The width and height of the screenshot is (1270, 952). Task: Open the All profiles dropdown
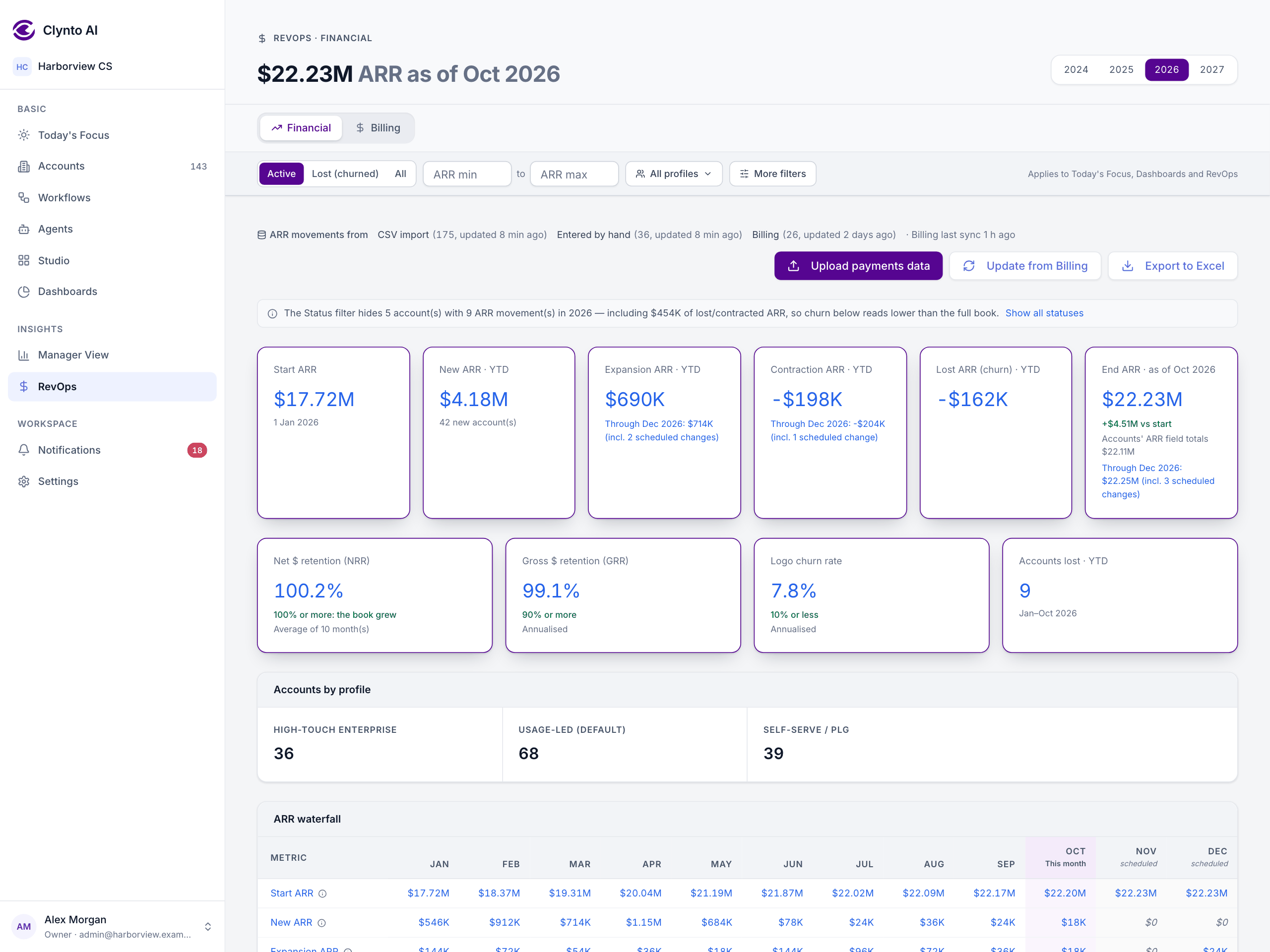[x=674, y=174]
